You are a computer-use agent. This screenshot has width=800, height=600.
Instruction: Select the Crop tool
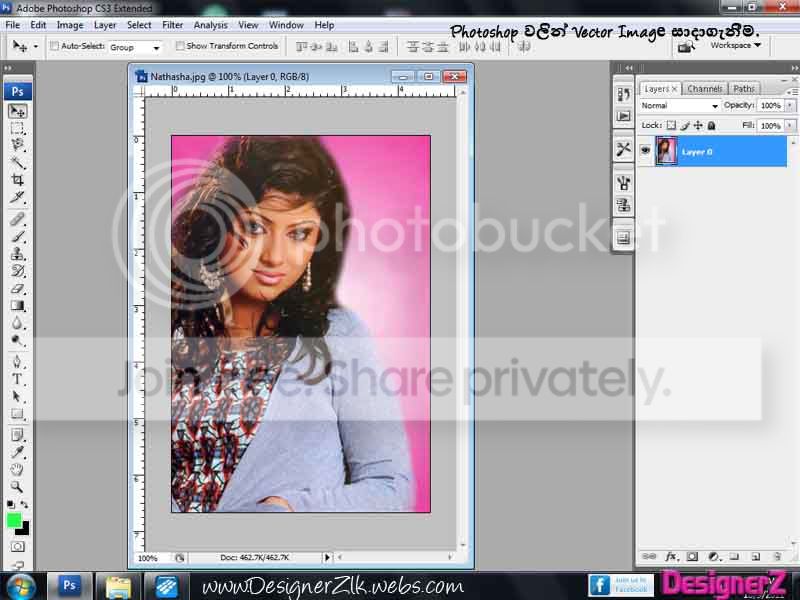pyautogui.click(x=17, y=180)
